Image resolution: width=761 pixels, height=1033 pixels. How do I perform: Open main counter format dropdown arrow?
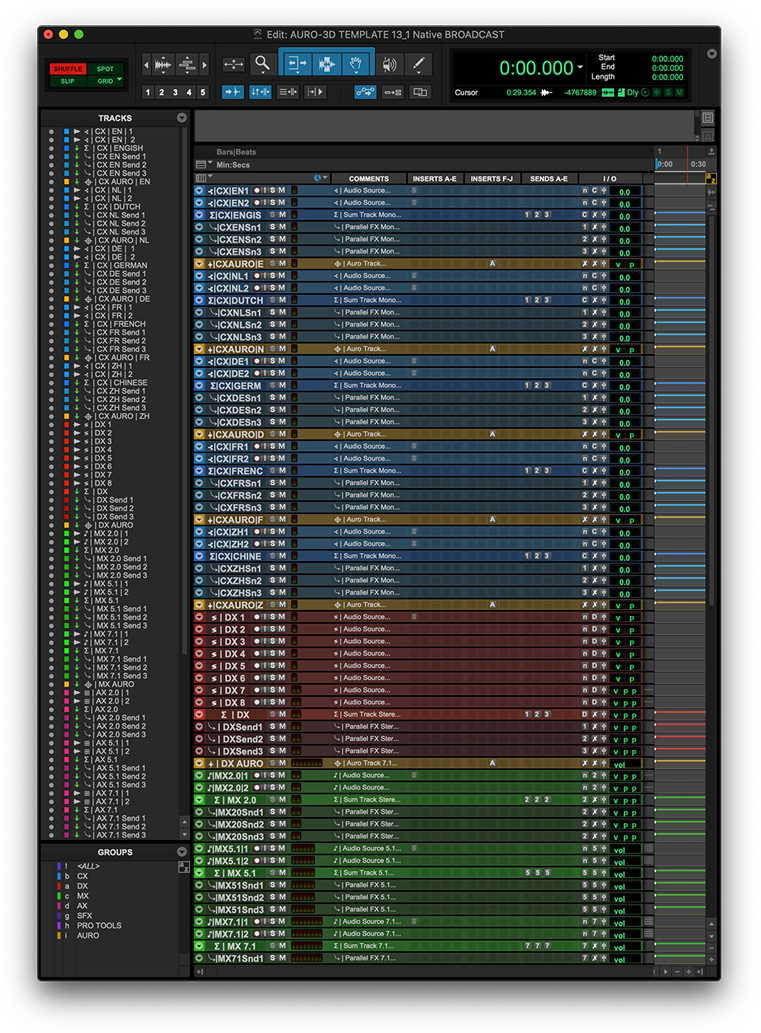click(580, 68)
